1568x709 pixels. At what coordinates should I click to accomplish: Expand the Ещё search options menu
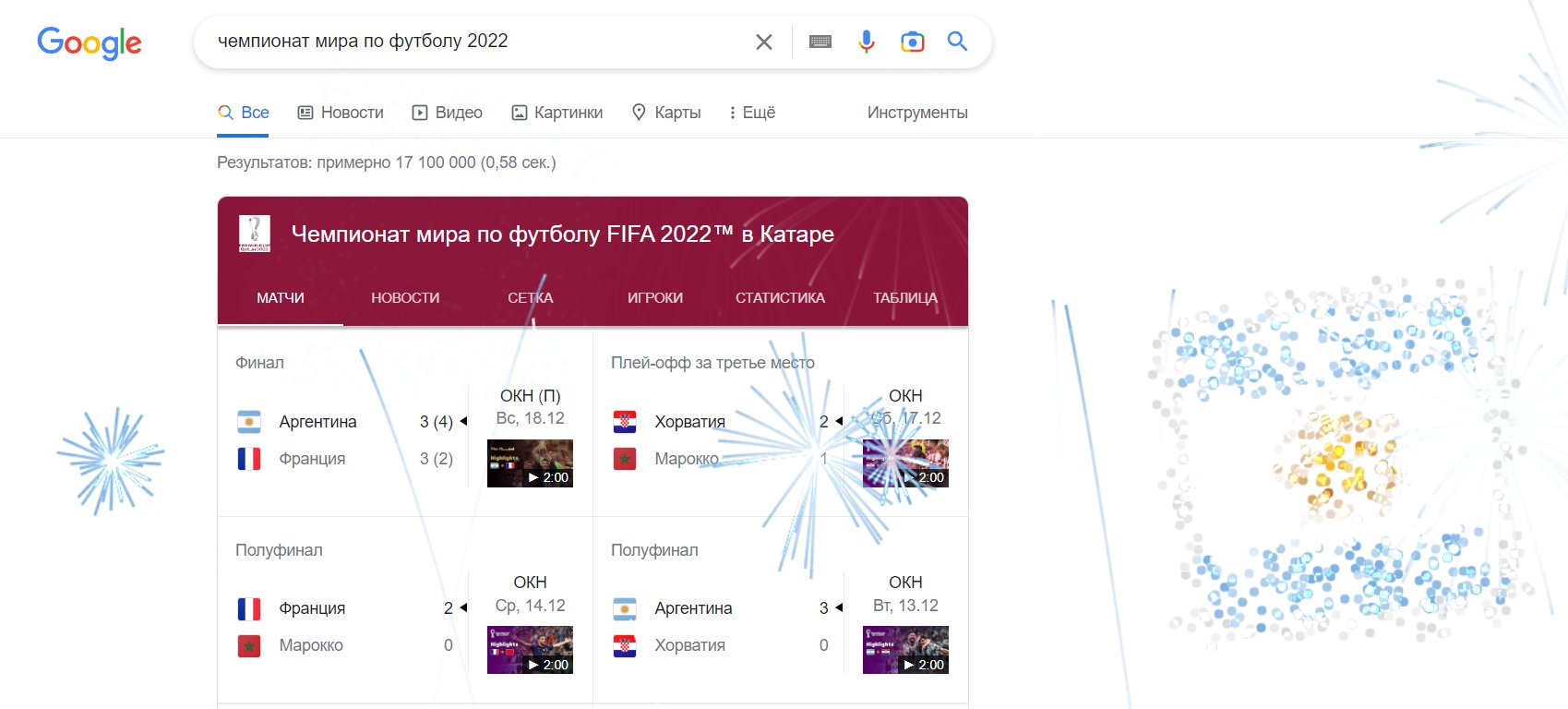coord(751,113)
